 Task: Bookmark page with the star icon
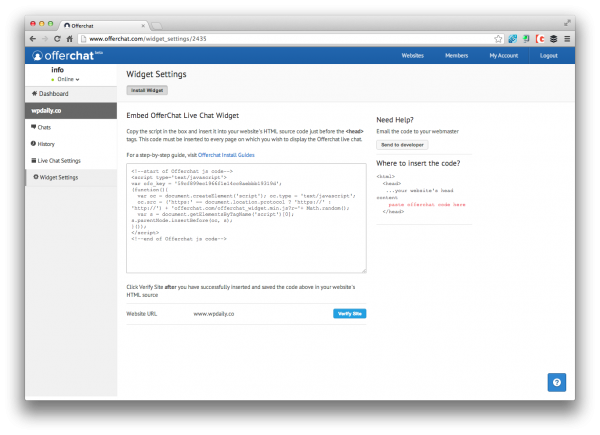point(498,39)
